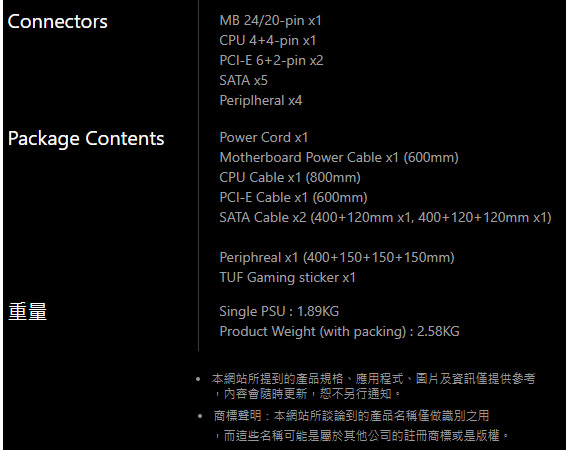Click the TUF Gaming sticker x1 text
Screen dimensions: 570x450
tap(287, 277)
